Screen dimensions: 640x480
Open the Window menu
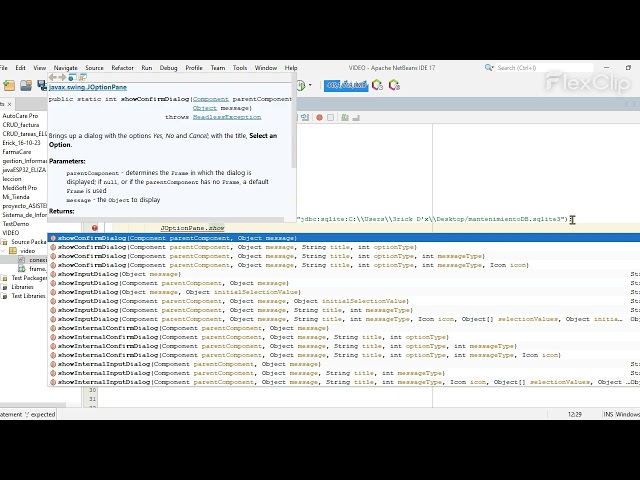[x=266, y=68]
